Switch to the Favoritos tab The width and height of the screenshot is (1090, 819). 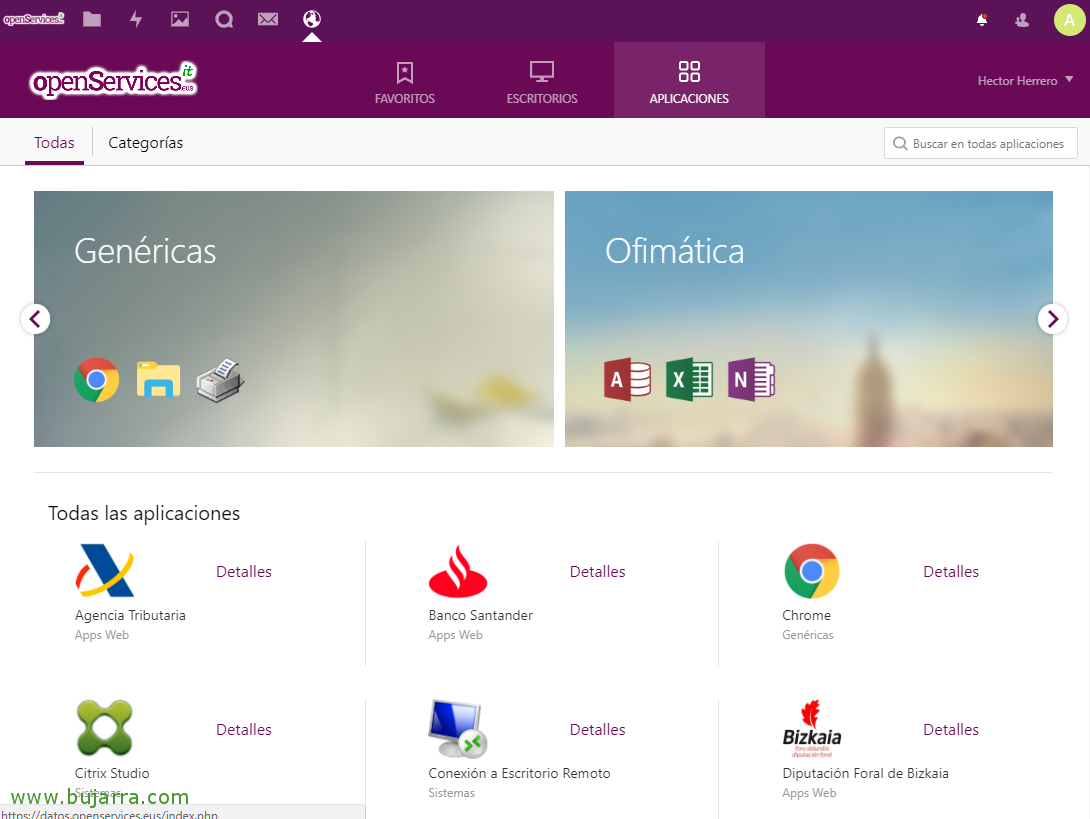[x=405, y=82]
